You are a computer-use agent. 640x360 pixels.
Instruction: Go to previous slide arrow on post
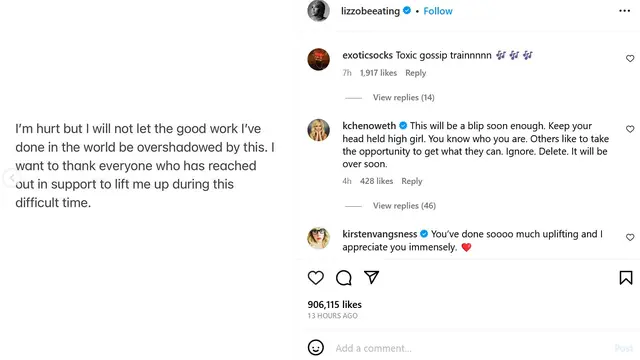point(11,178)
